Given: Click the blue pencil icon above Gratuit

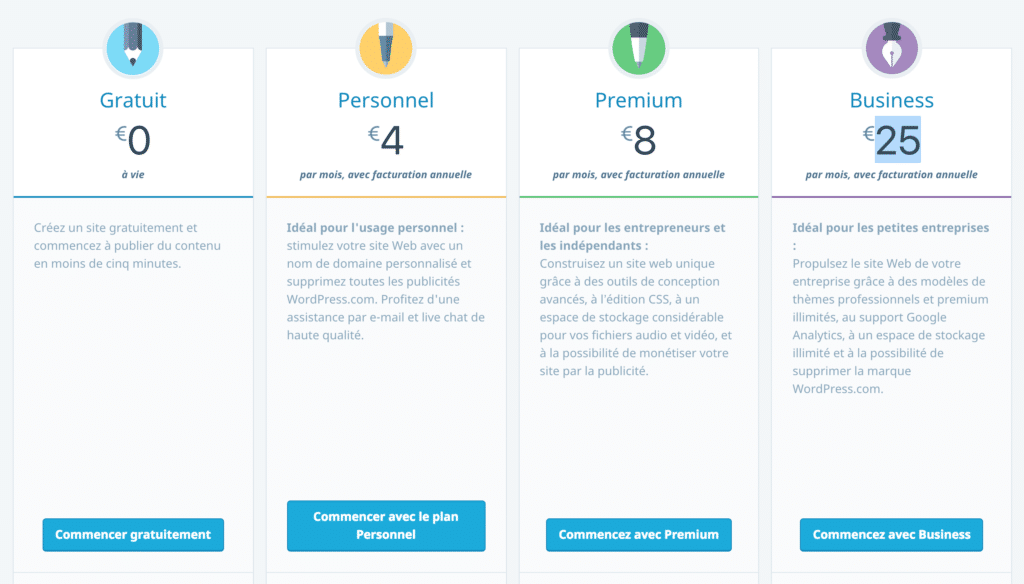Looking at the screenshot, I should point(133,48).
